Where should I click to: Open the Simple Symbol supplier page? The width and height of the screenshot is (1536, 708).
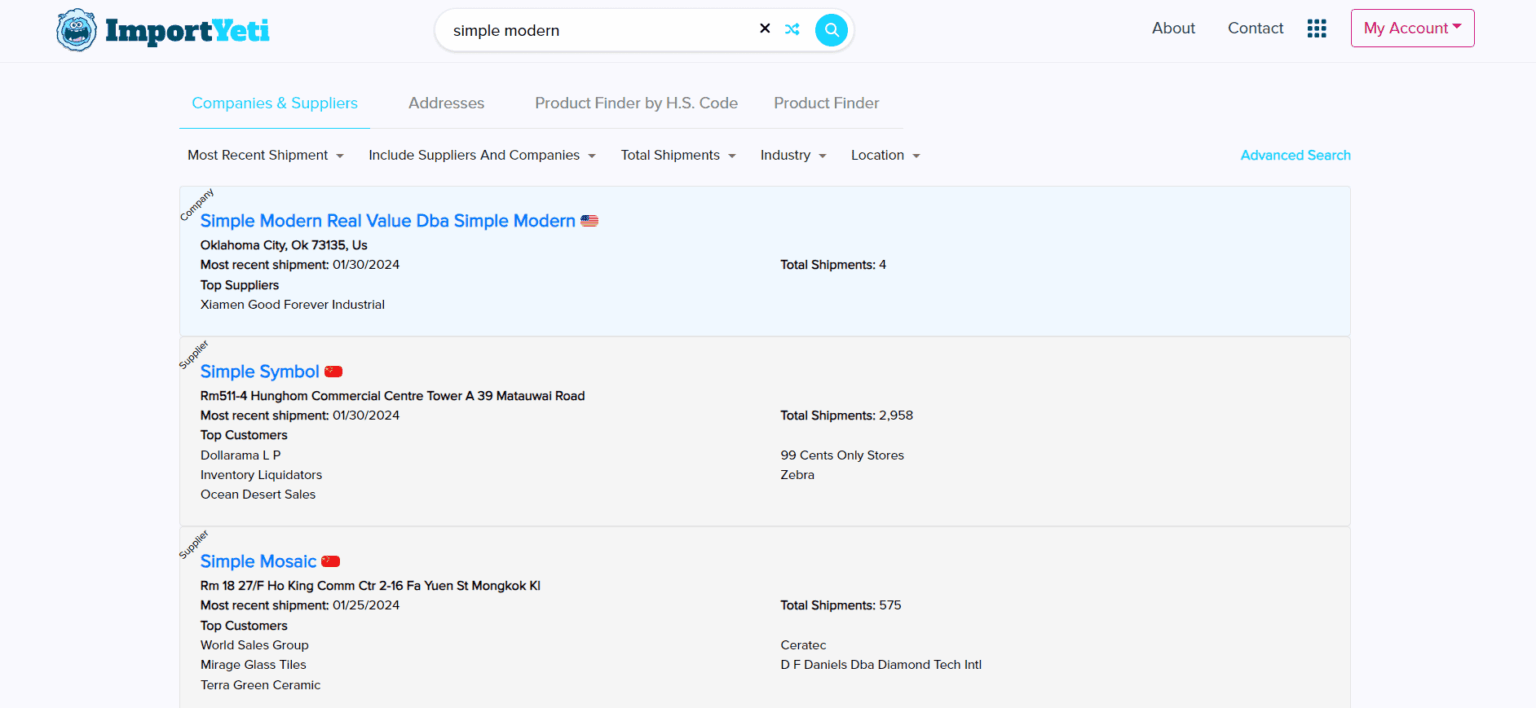click(x=260, y=370)
